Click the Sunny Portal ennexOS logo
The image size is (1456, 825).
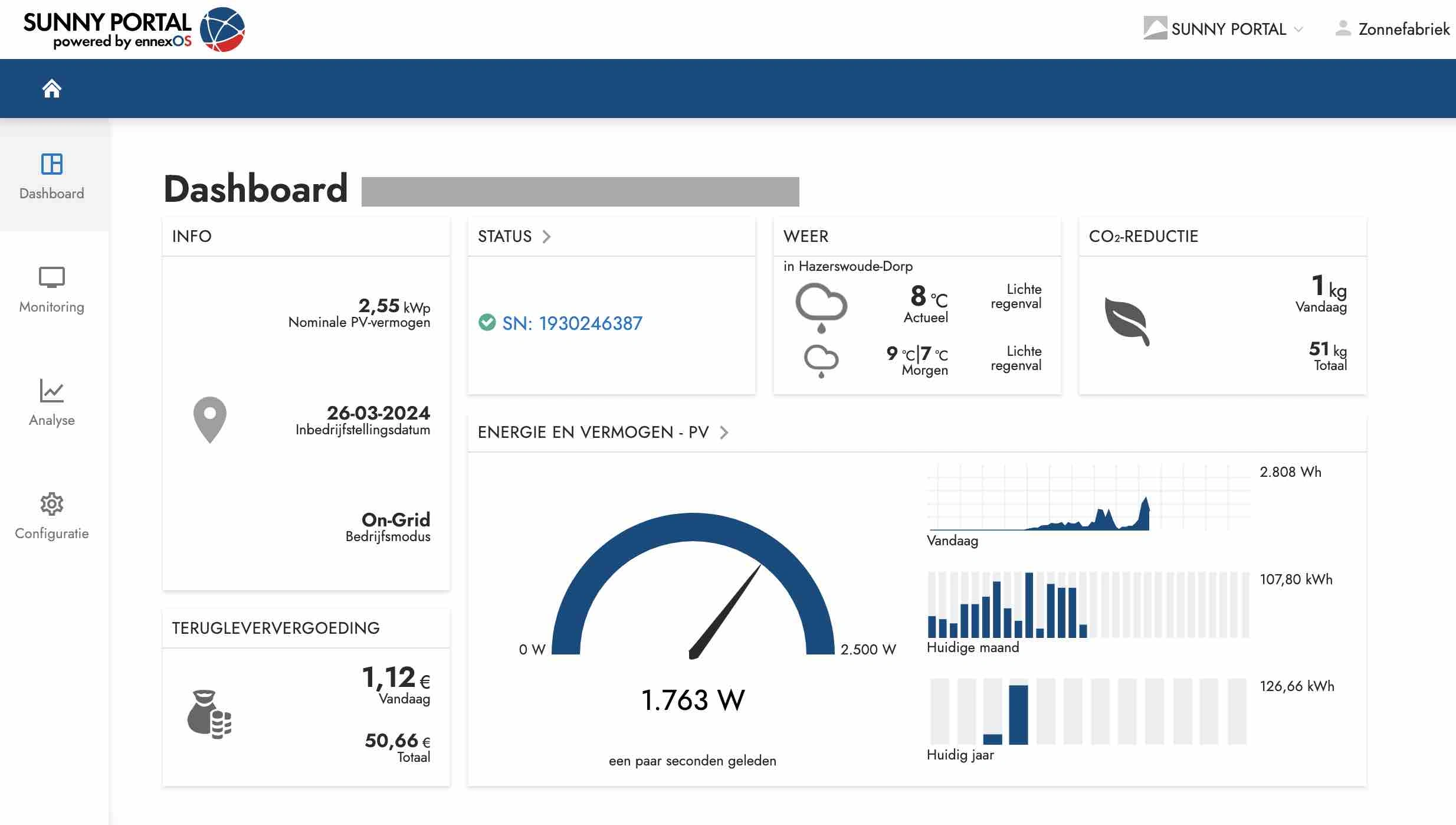(134, 30)
